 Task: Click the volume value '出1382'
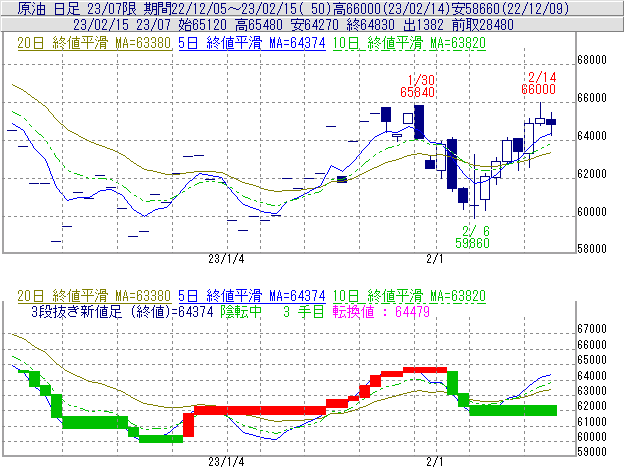[423, 25]
